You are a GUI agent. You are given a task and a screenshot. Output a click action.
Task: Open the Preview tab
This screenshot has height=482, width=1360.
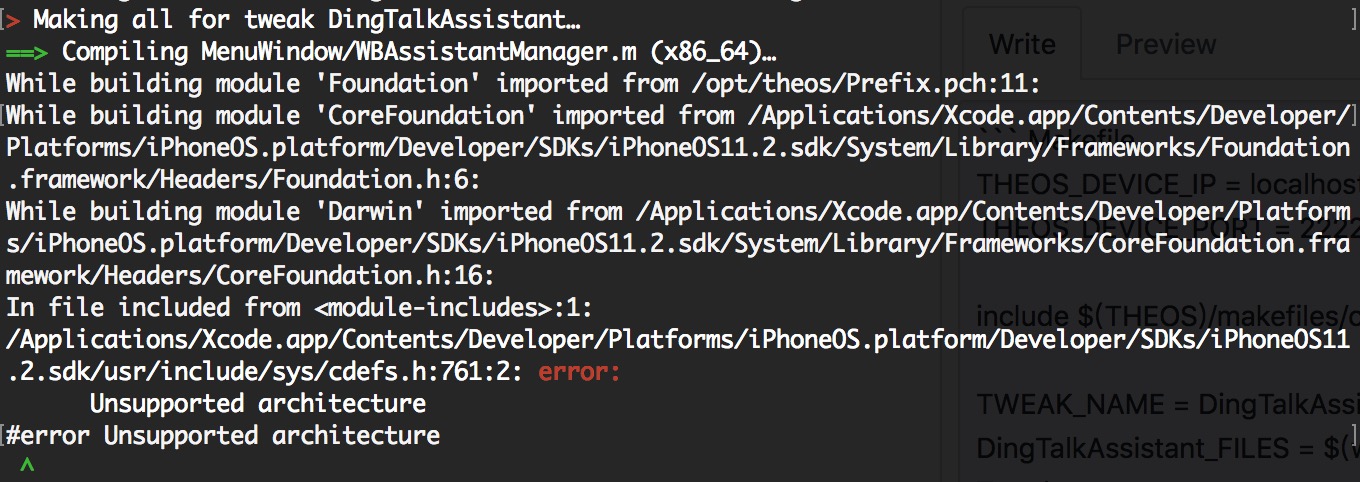click(1166, 44)
